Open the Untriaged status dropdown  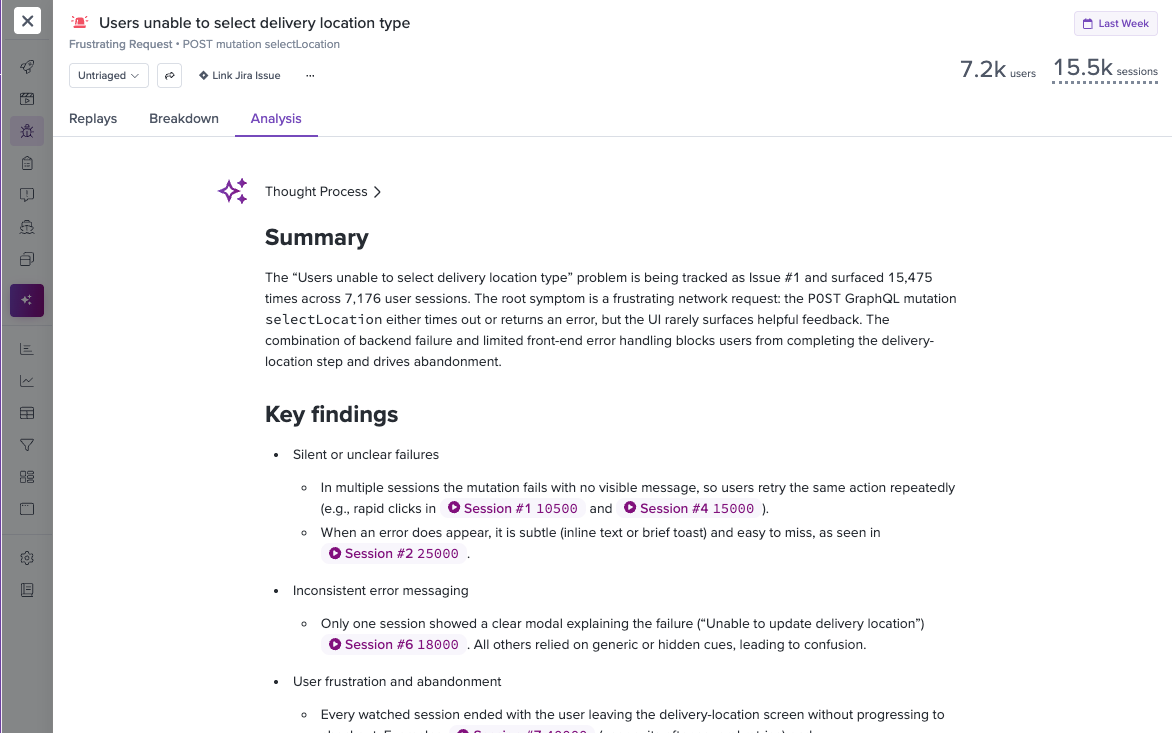coord(108,75)
